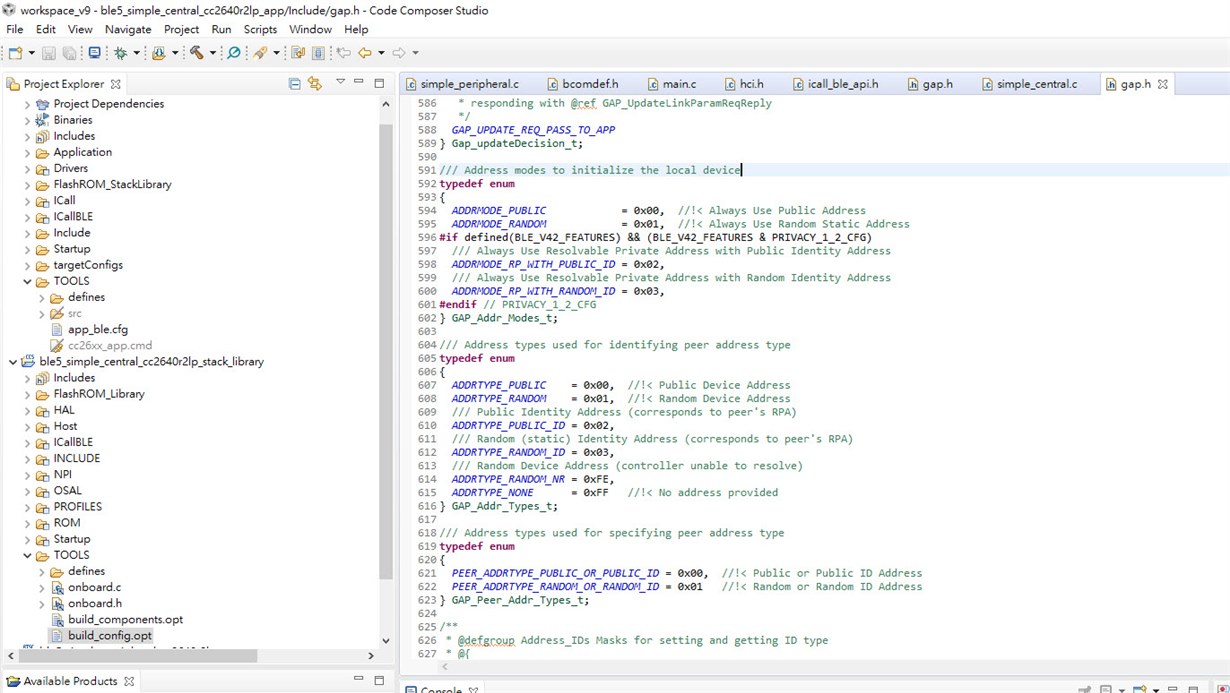Select build_config.opt in the project tree

click(110, 635)
